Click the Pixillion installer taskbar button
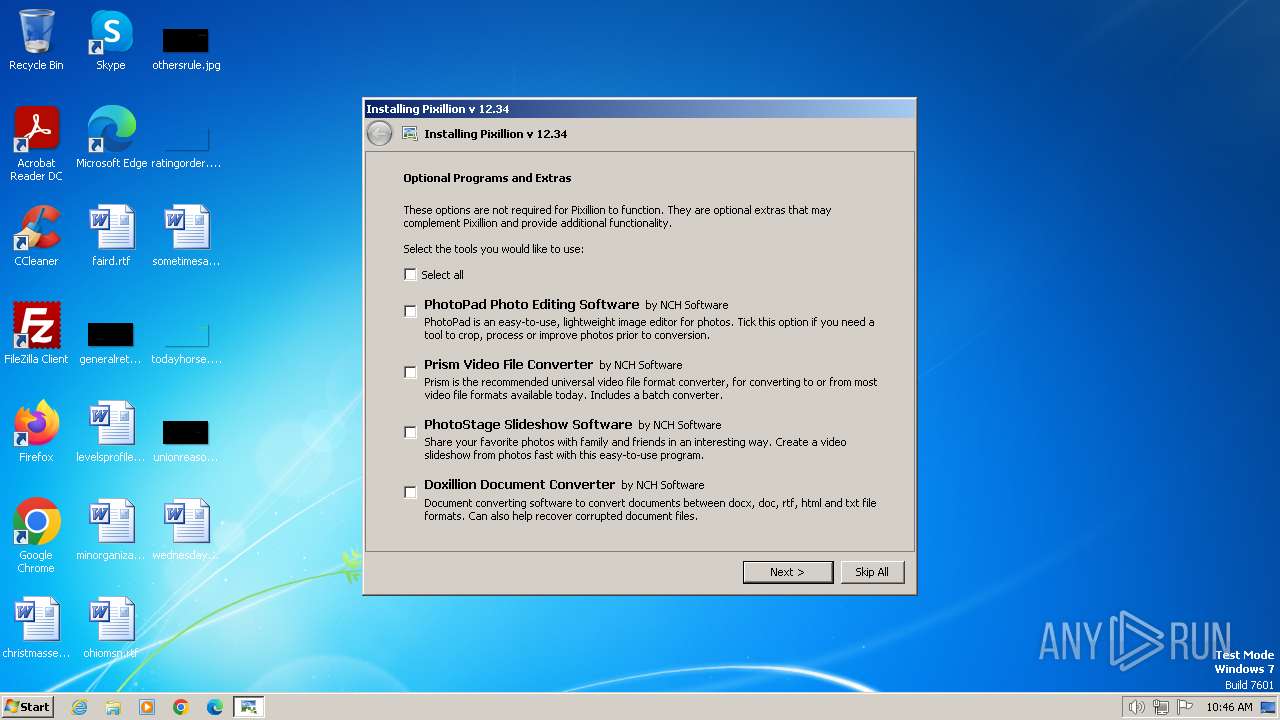Viewport: 1280px width, 720px height. [x=249, y=707]
